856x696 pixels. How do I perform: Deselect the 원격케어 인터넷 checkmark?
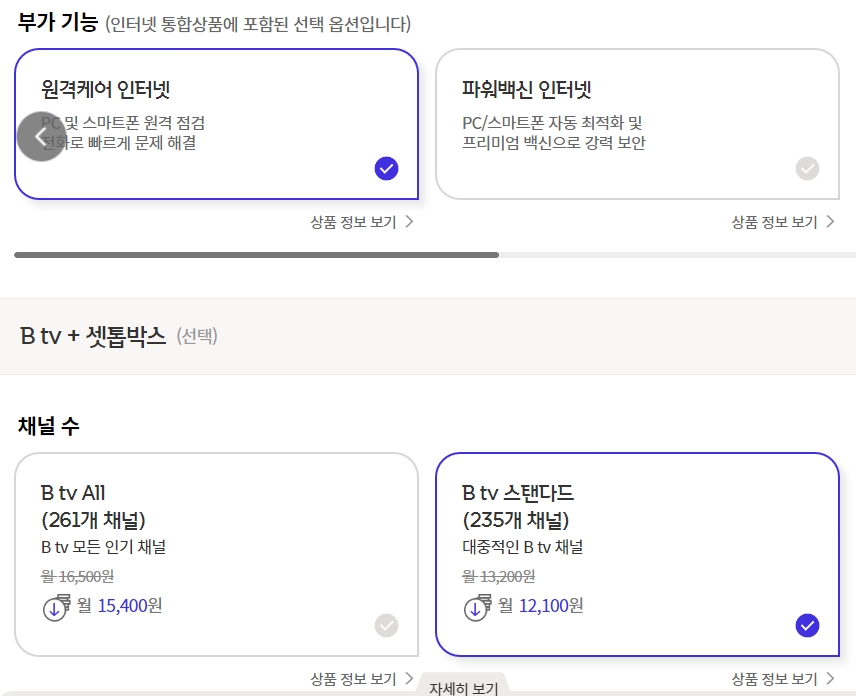pos(387,168)
